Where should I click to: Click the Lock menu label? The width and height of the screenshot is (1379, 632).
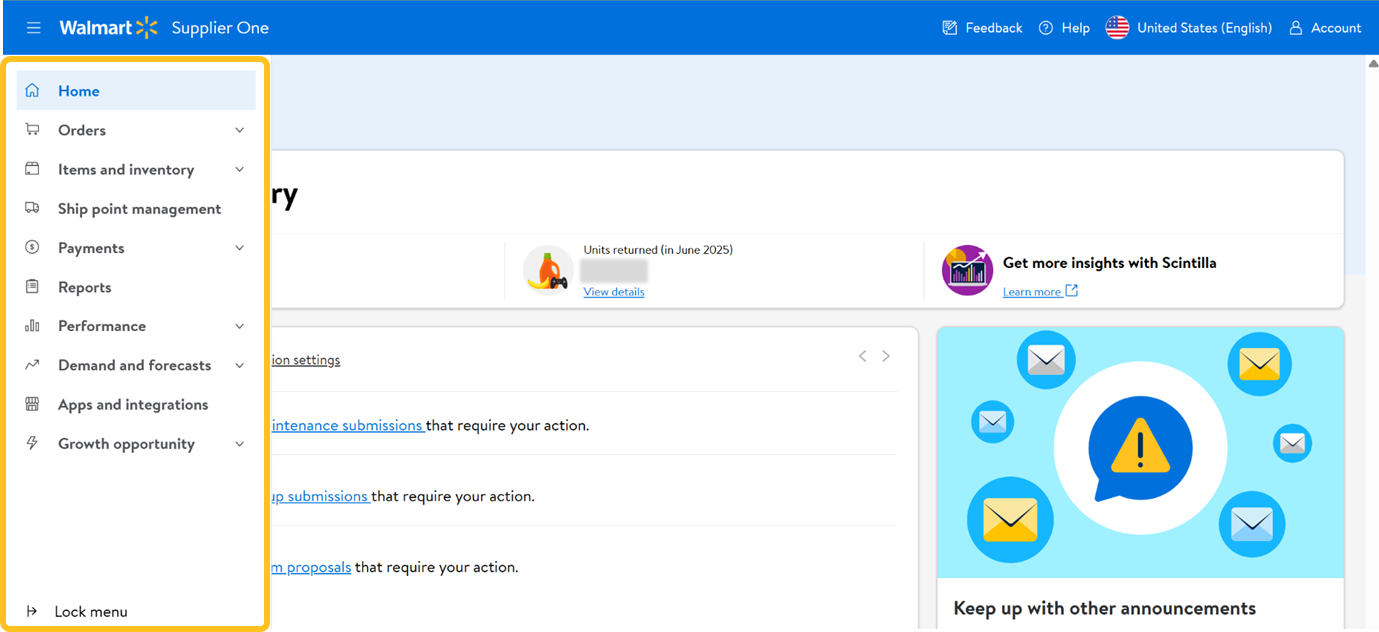[91, 611]
